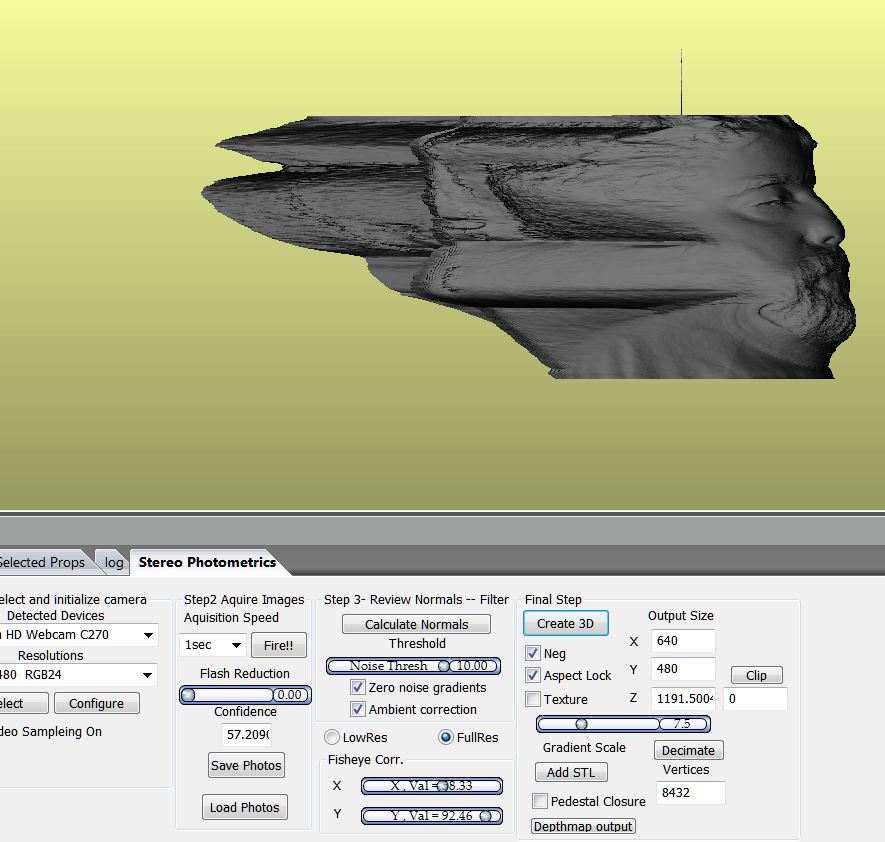Enable Pedestal Closure checkbox
The image size is (885, 842).
click(540, 801)
